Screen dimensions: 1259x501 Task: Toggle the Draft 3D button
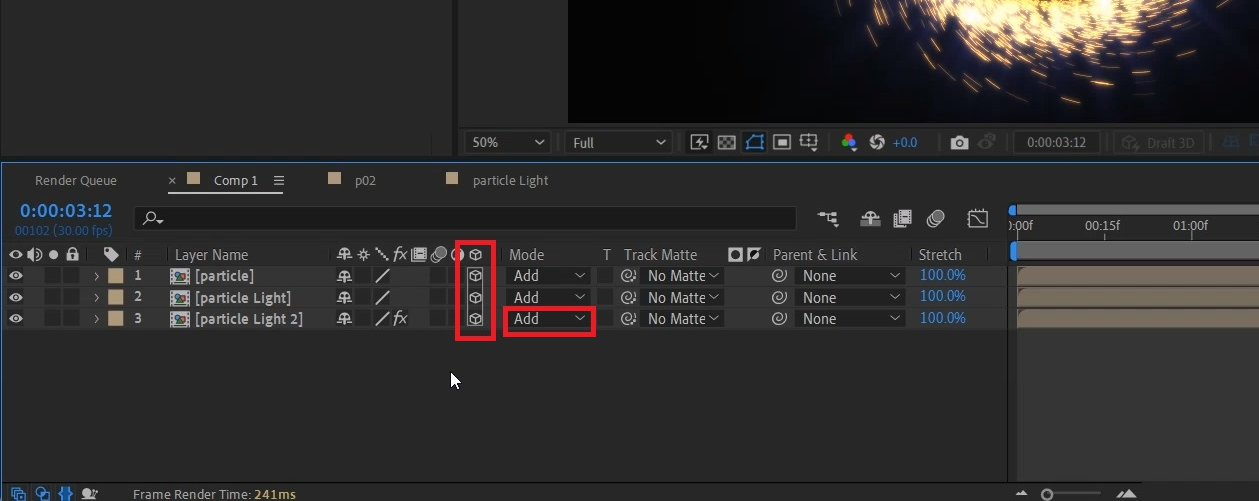(x=1158, y=143)
